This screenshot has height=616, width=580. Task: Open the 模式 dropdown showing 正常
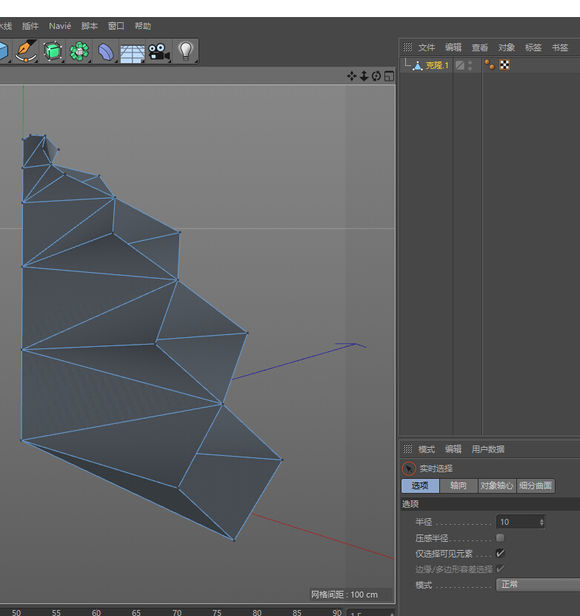point(538,585)
